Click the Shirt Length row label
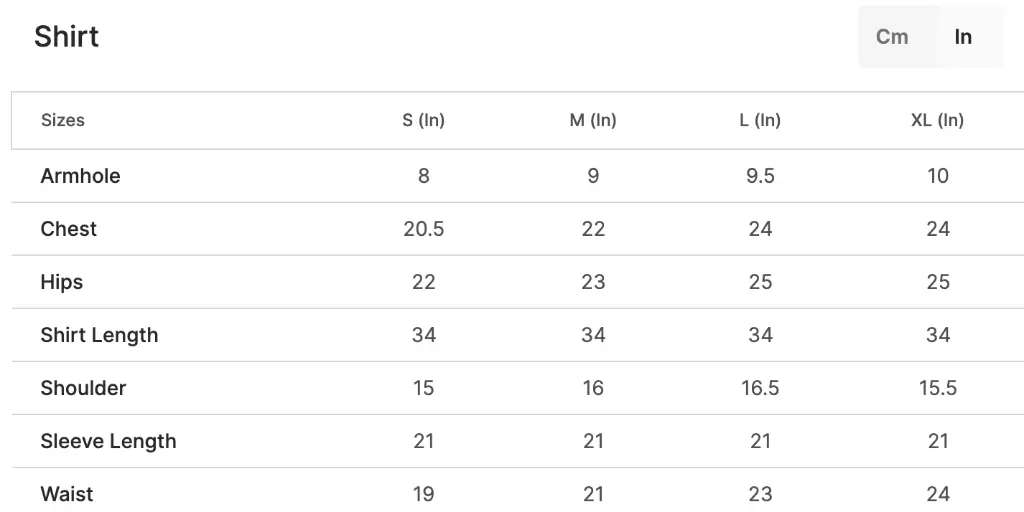The image size is (1024, 512). 99,335
